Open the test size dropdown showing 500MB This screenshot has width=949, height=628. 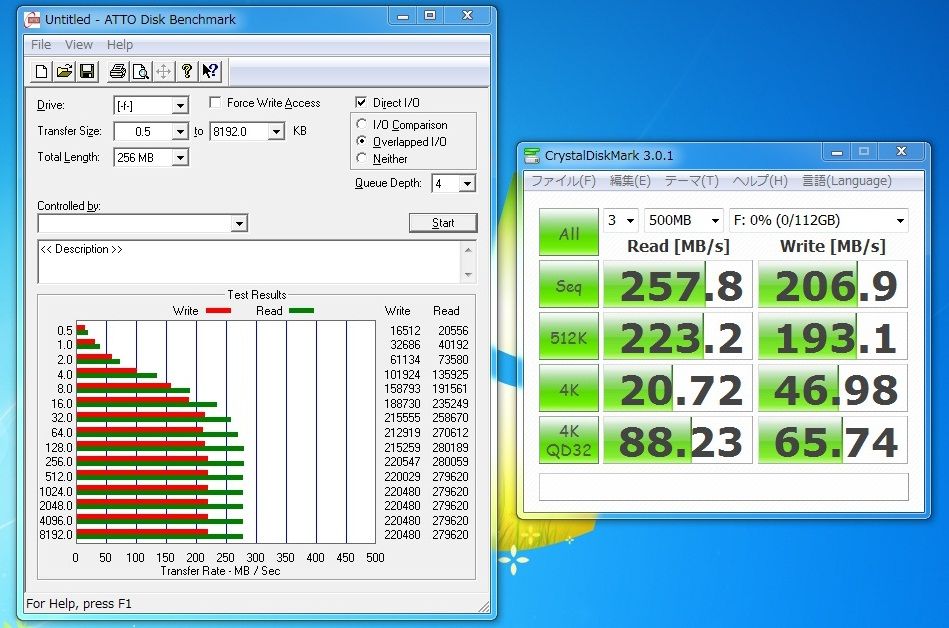[x=684, y=220]
